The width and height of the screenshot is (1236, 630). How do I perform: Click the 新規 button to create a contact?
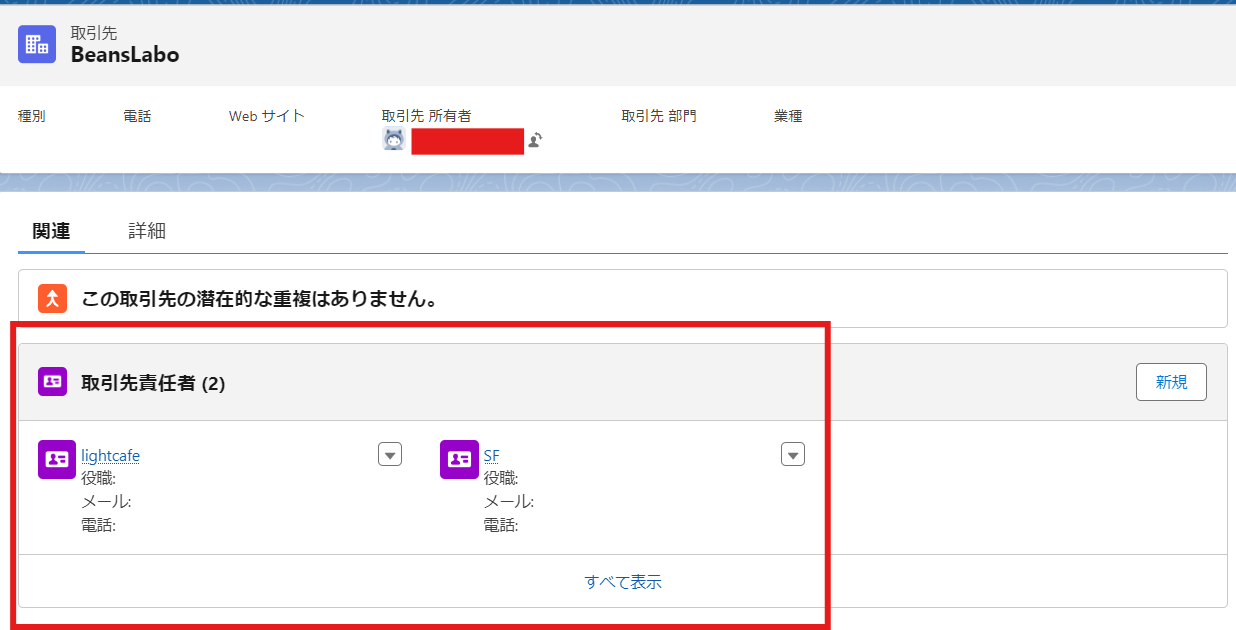(1171, 381)
